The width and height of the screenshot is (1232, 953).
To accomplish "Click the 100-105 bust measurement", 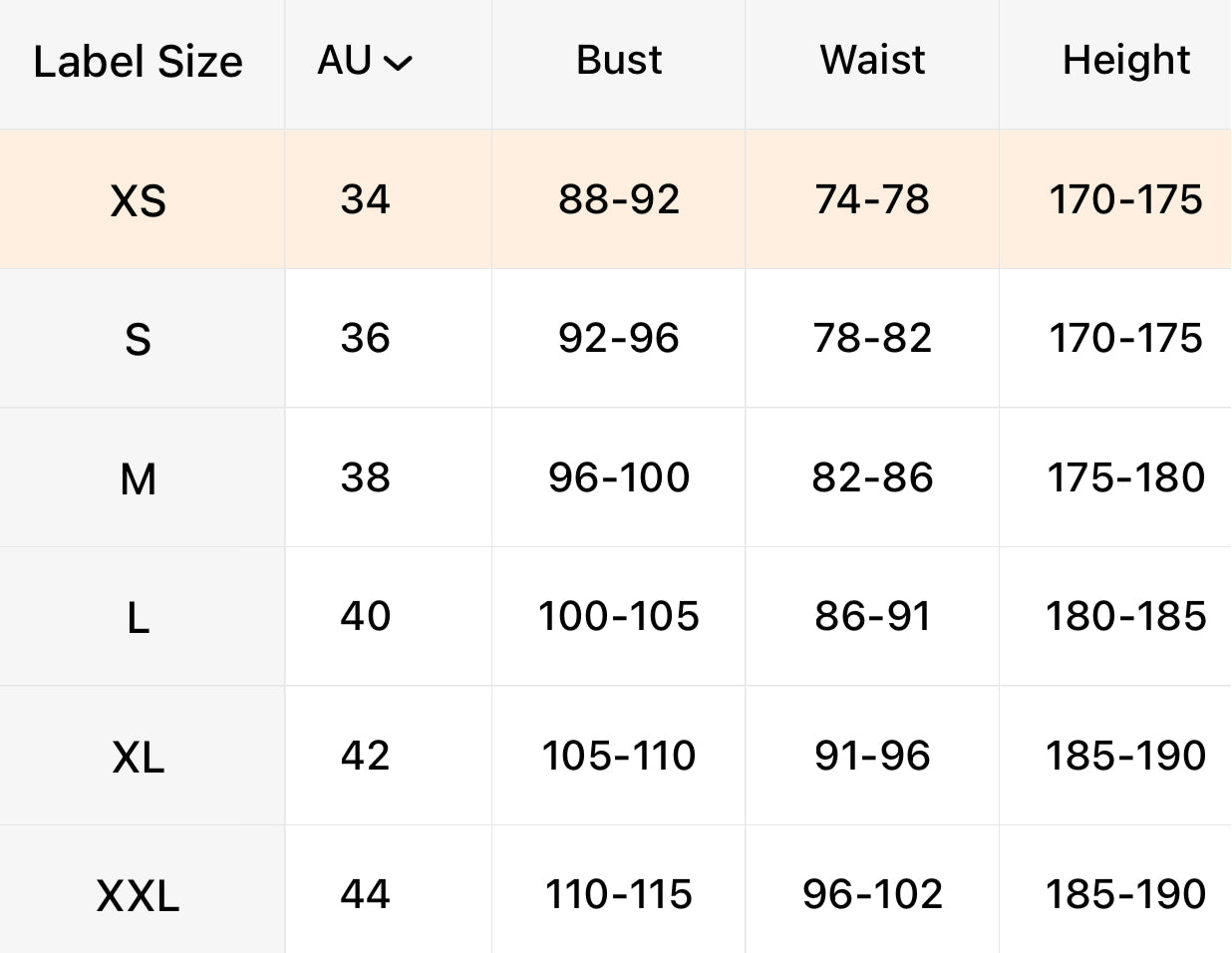I will (x=618, y=616).
